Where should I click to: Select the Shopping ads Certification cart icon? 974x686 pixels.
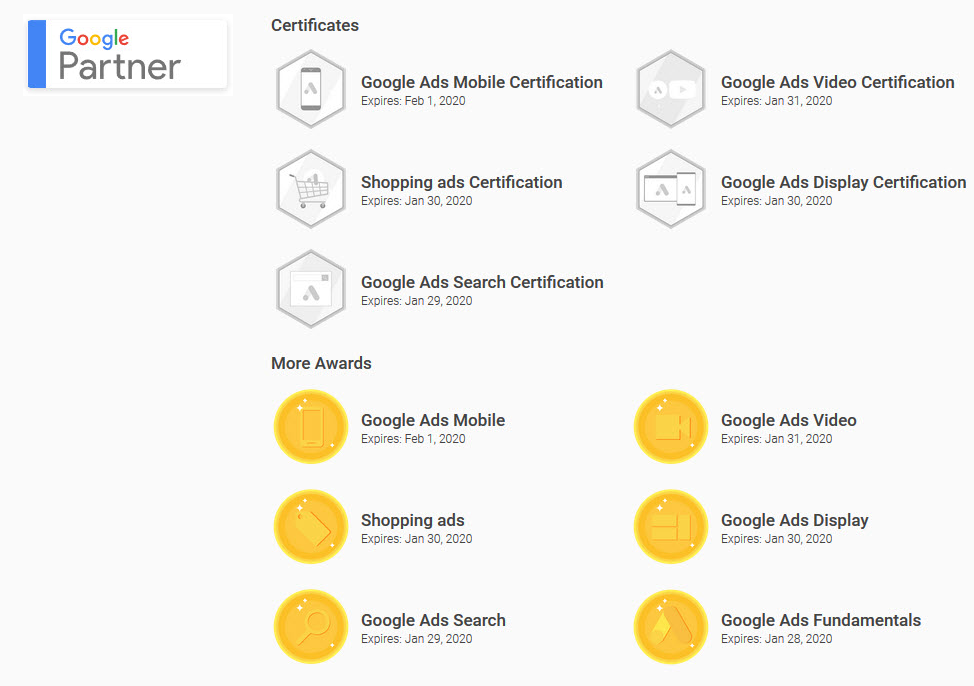(311, 189)
